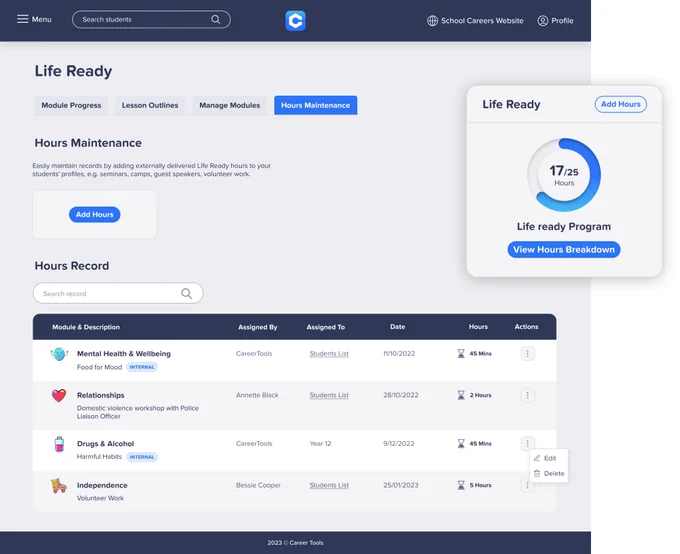This screenshot has width=680, height=554.
Task: Open actions menu for Mental Health & Wellbeing
Action: [x=527, y=354]
